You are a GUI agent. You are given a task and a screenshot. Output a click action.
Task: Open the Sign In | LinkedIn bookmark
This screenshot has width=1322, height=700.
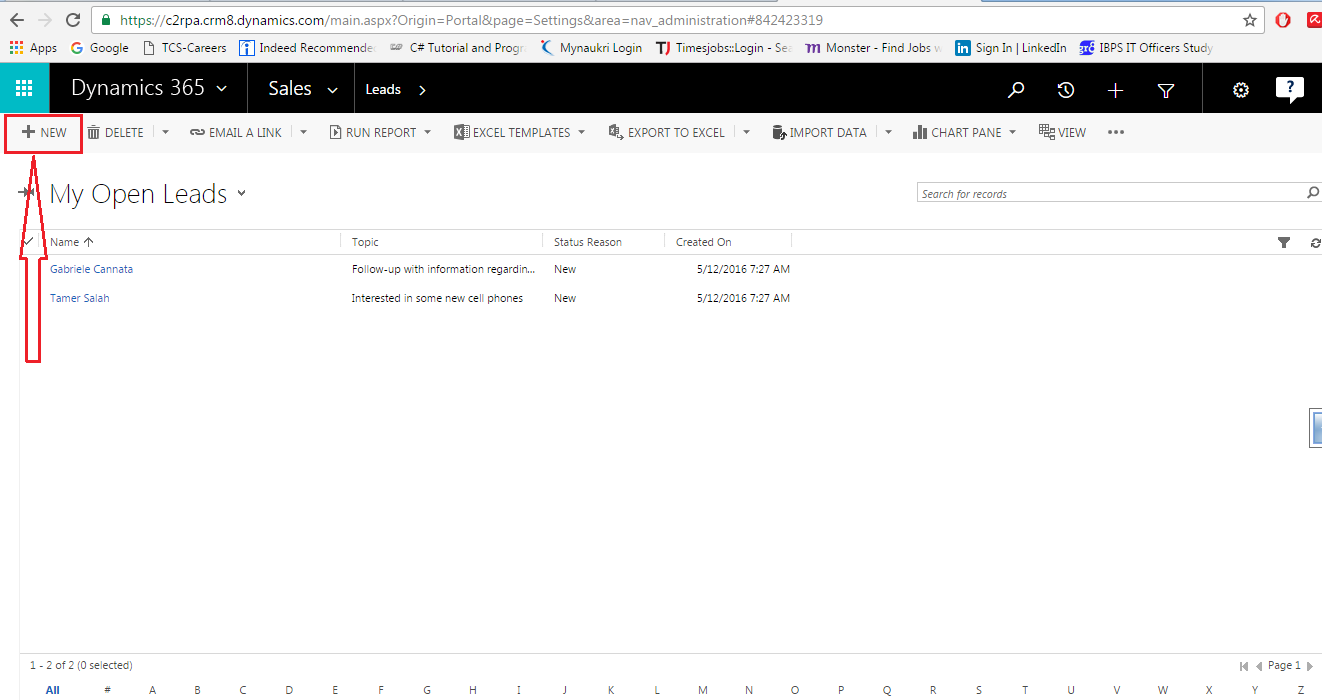coord(1011,47)
